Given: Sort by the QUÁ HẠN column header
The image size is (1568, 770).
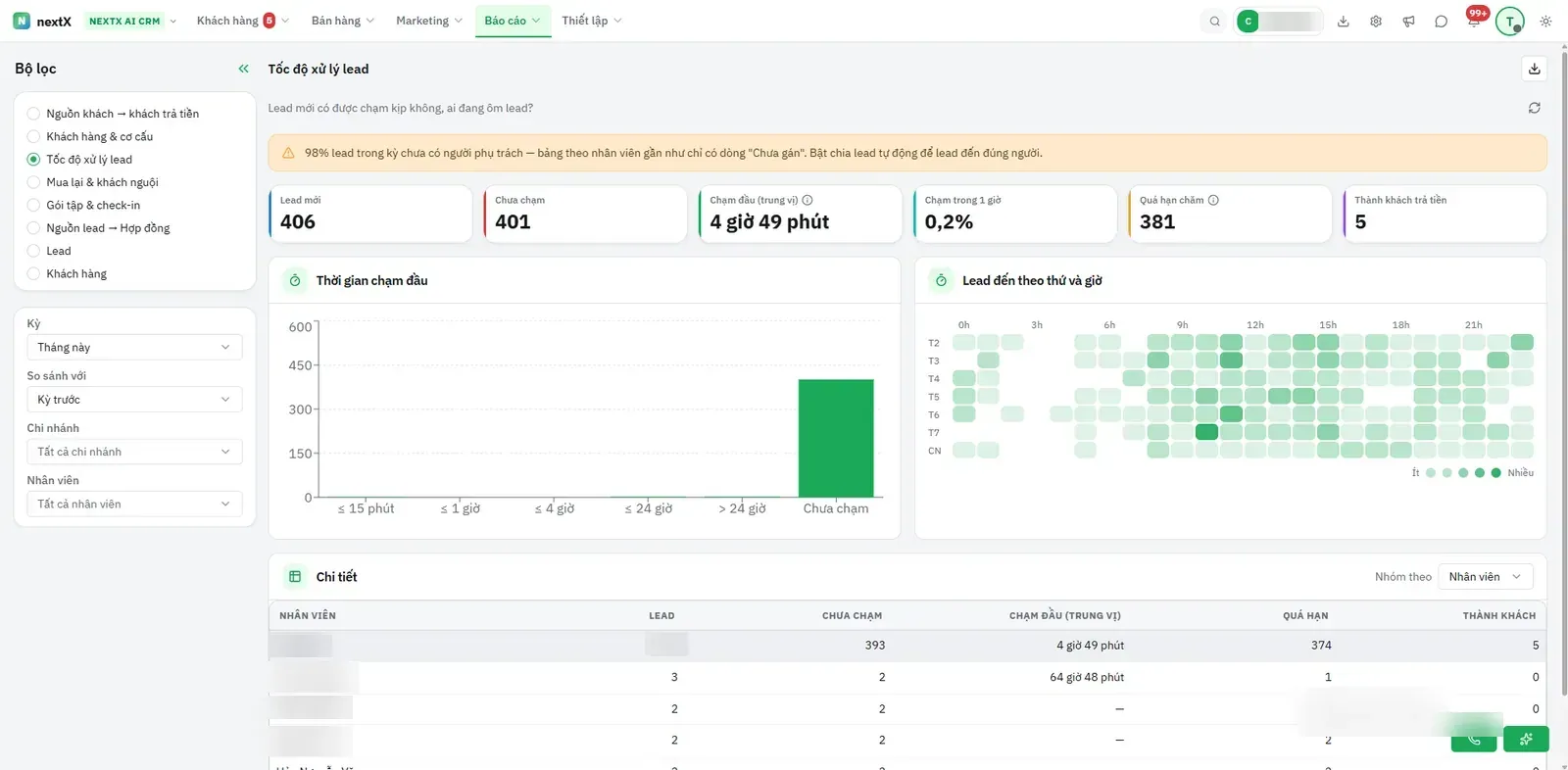Looking at the screenshot, I should (1305, 615).
